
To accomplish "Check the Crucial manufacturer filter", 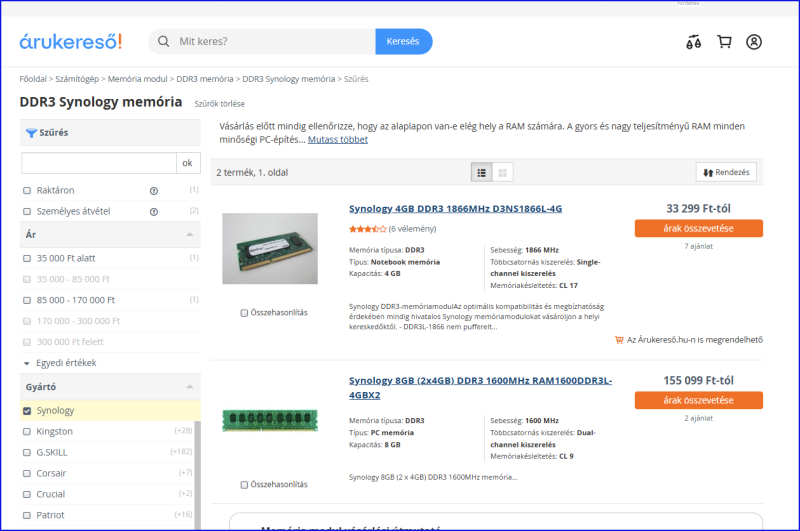I will (x=27, y=495).
